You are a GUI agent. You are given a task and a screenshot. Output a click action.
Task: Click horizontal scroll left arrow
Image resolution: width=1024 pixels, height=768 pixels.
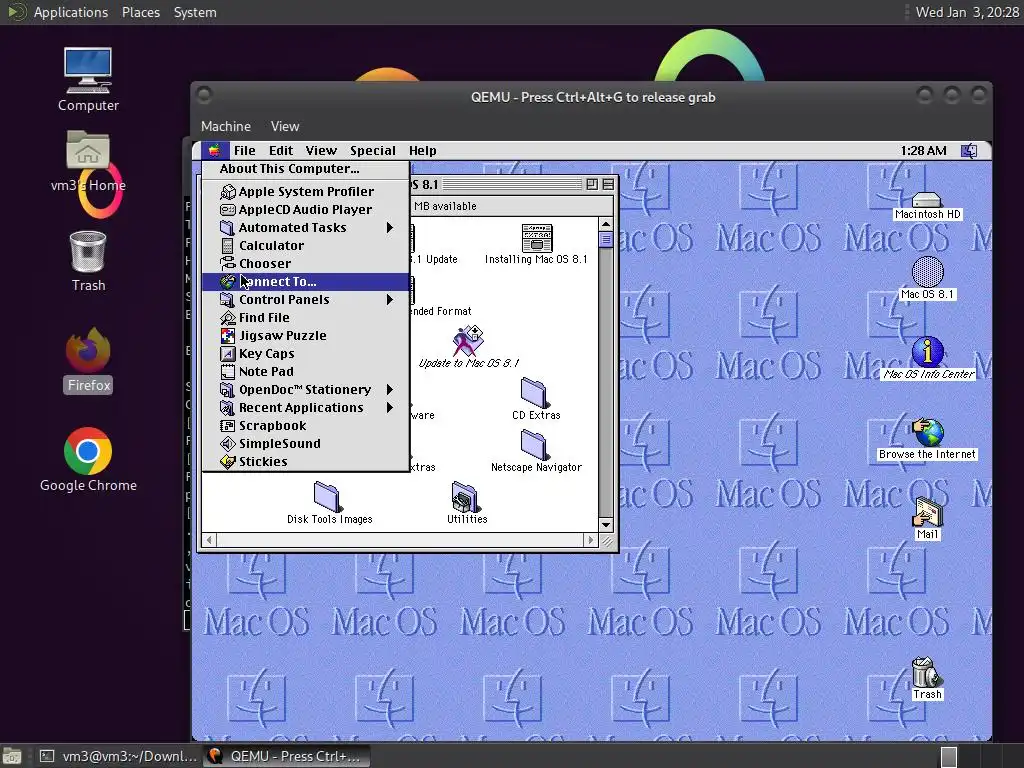click(209, 540)
